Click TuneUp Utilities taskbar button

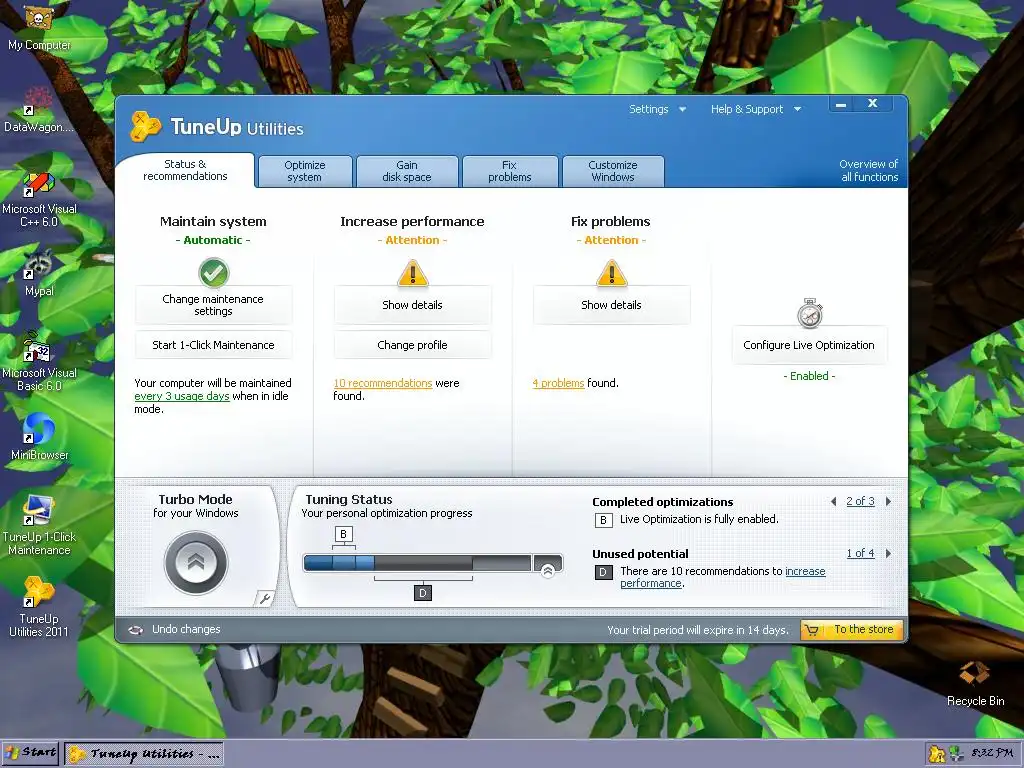pos(144,754)
